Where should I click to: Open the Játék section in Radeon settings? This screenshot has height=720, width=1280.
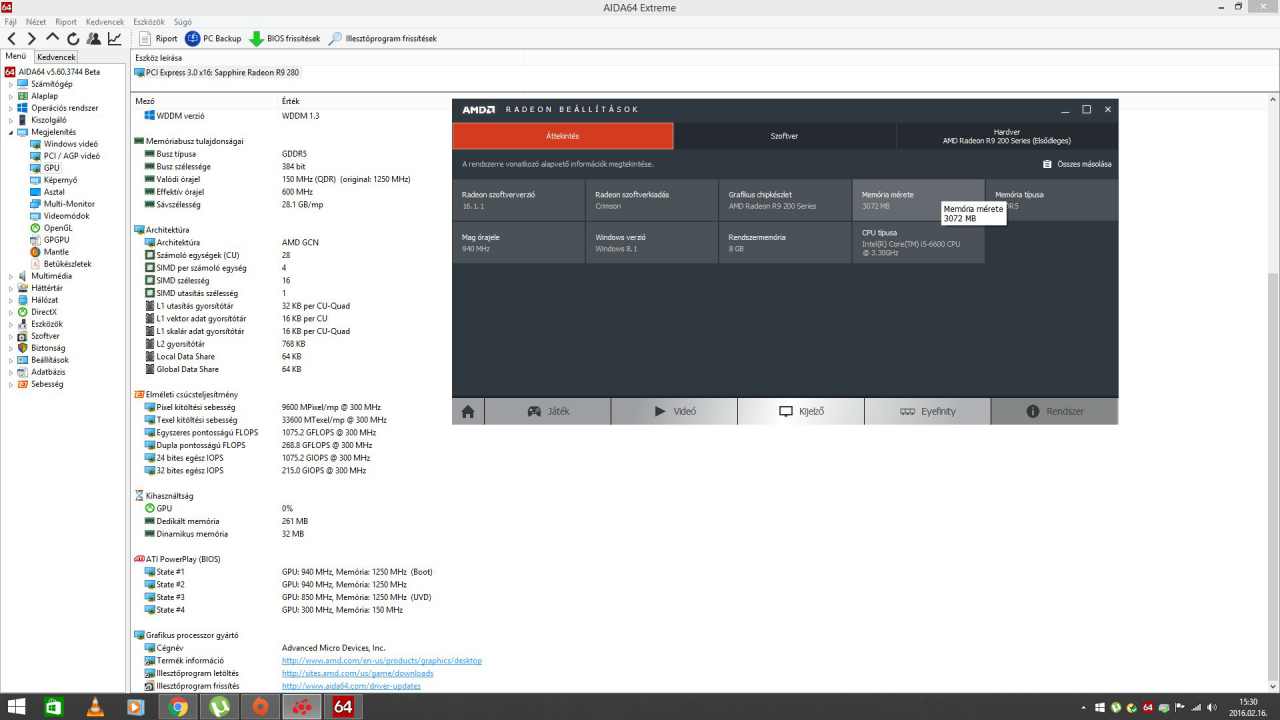tap(547, 411)
